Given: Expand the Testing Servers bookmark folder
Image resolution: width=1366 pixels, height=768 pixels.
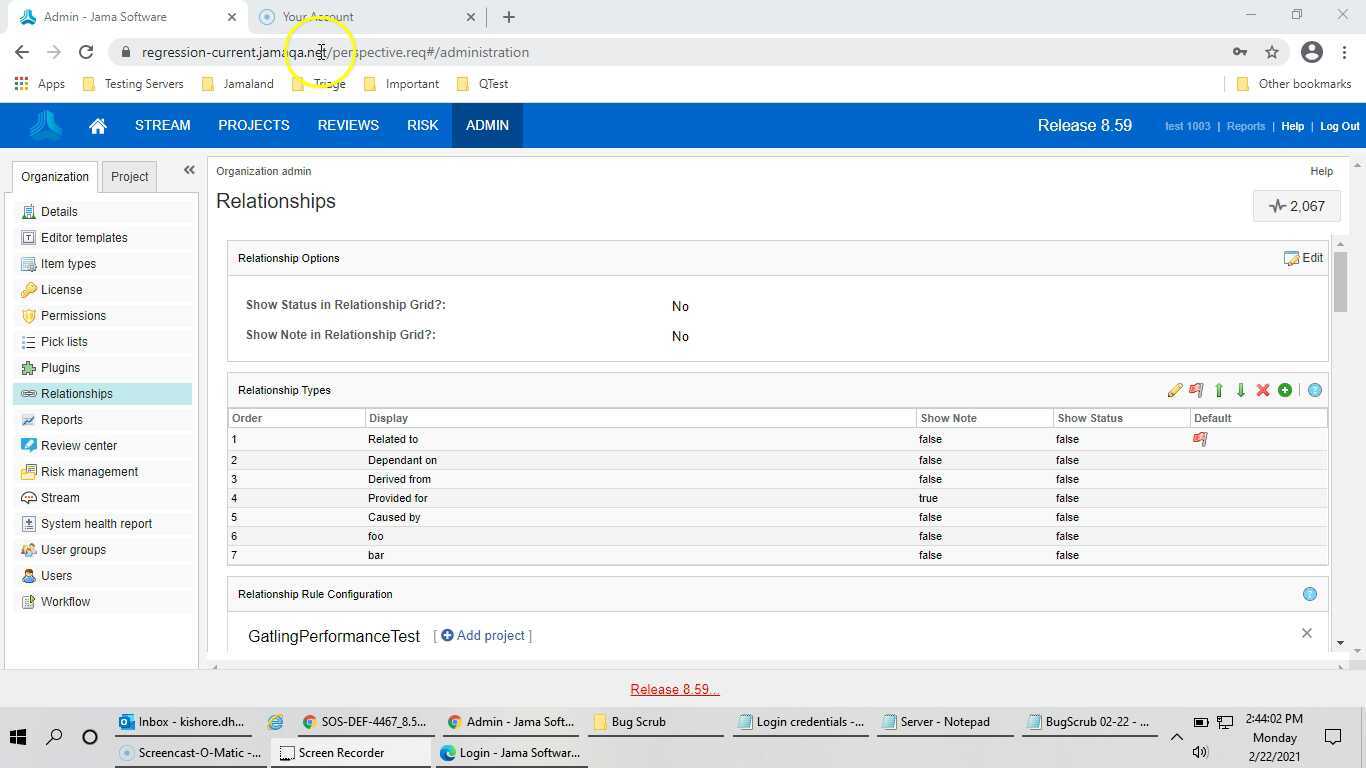Looking at the screenshot, I should (x=143, y=83).
